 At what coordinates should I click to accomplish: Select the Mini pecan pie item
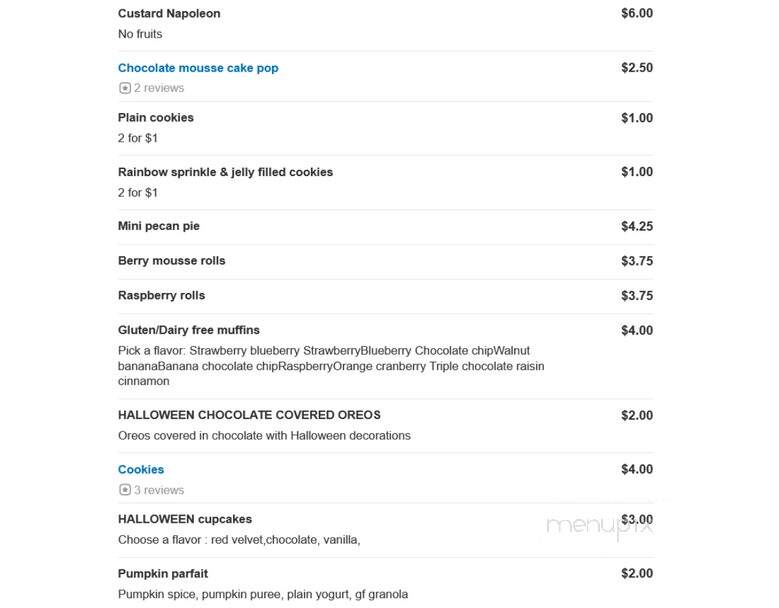[158, 226]
